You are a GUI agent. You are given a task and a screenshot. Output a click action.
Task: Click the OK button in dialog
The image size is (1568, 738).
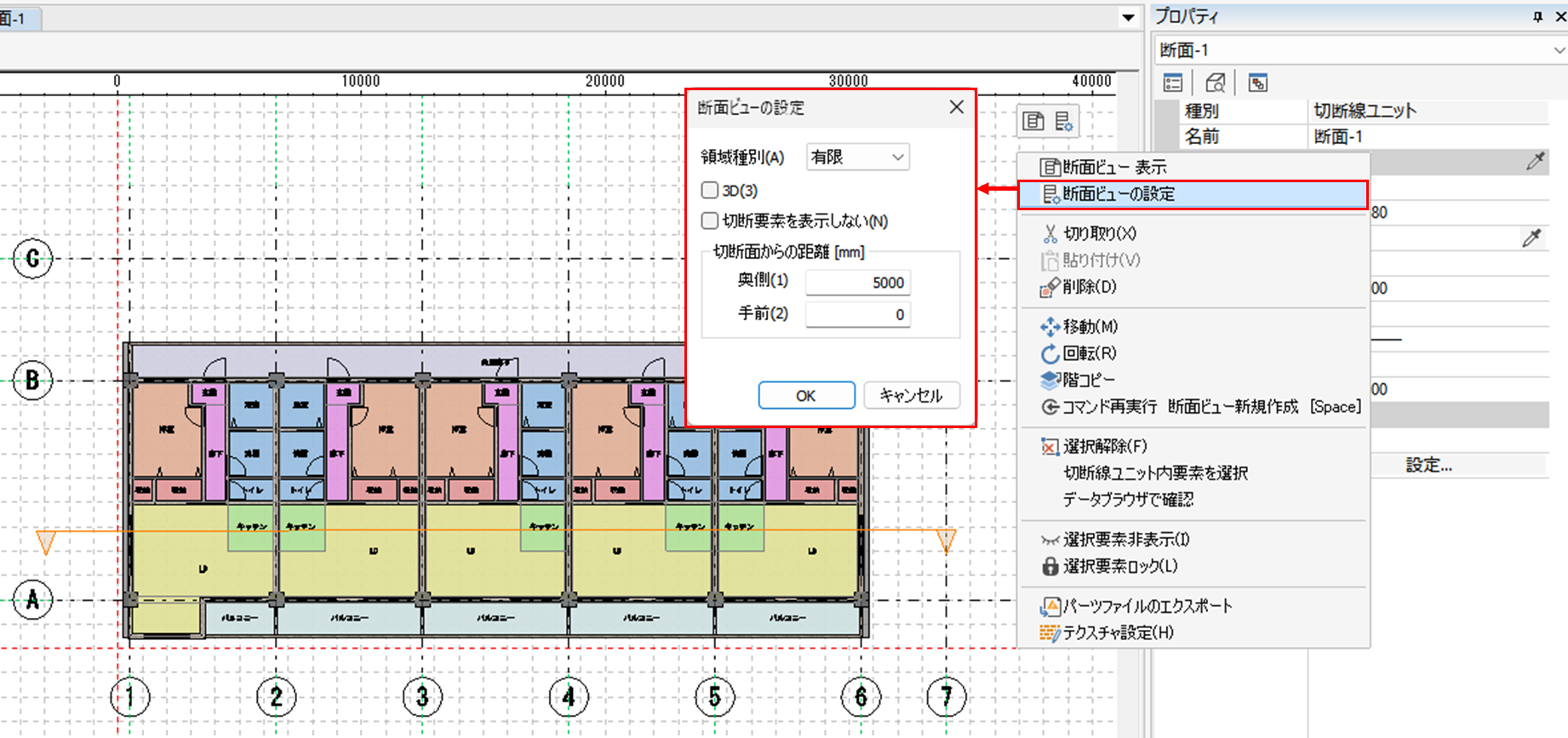click(x=806, y=395)
